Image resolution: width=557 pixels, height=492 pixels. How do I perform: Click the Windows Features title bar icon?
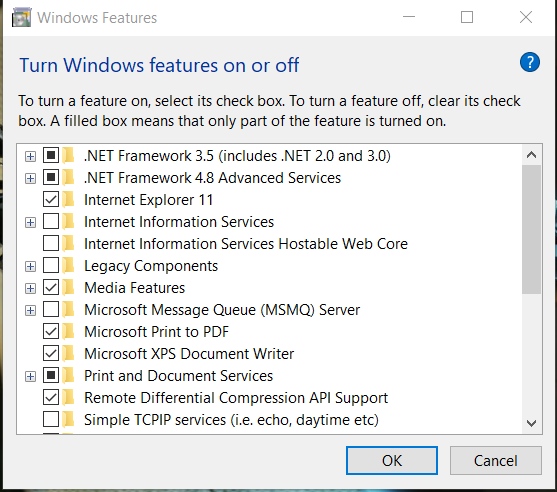pyautogui.click(x=22, y=17)
